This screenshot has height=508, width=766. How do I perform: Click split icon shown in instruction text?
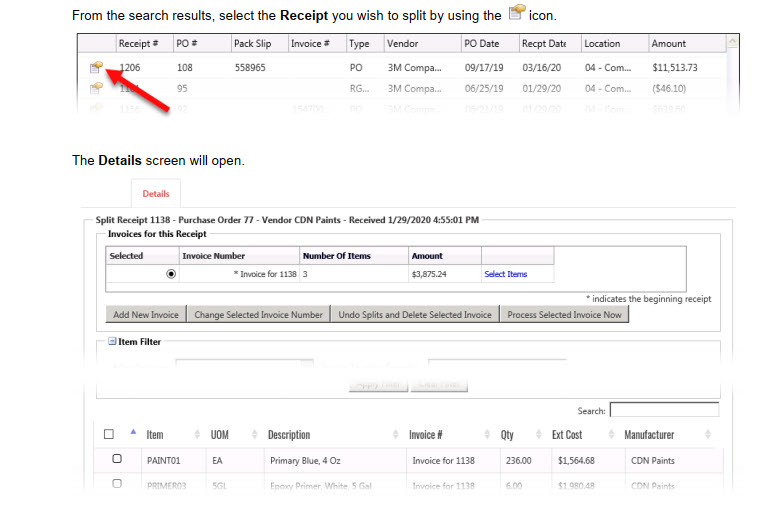516,14
